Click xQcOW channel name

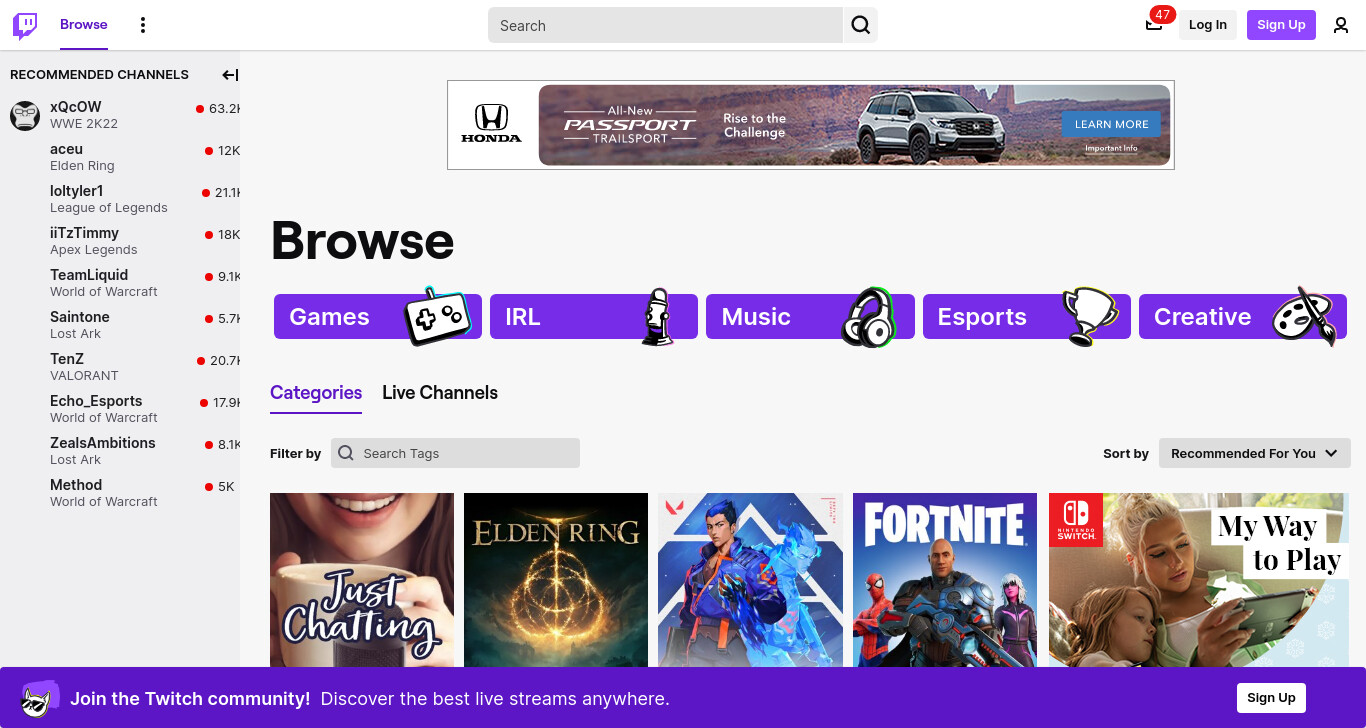(76, 107)
